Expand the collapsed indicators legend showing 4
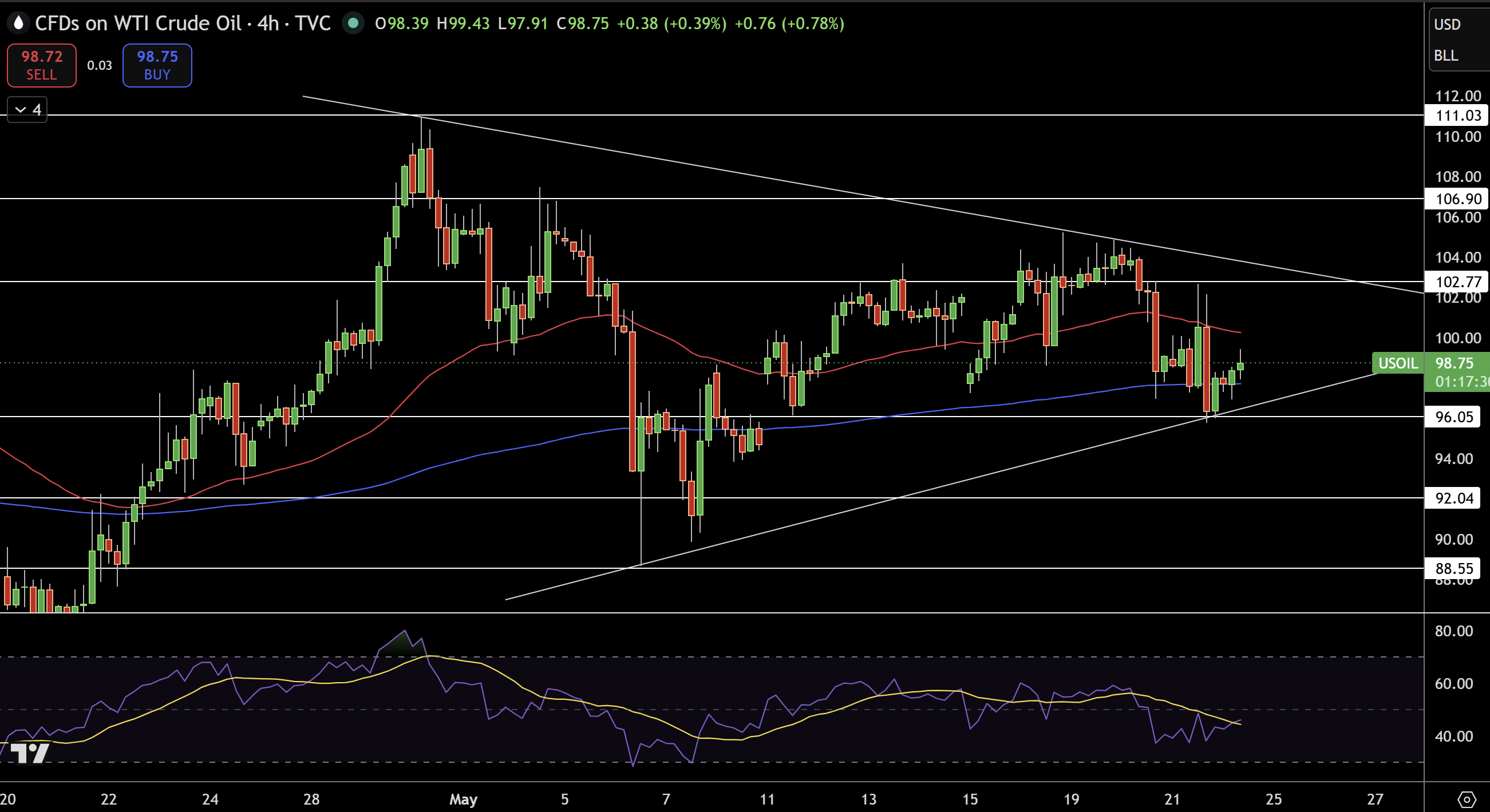1490x812 pixels. point(27,109)
